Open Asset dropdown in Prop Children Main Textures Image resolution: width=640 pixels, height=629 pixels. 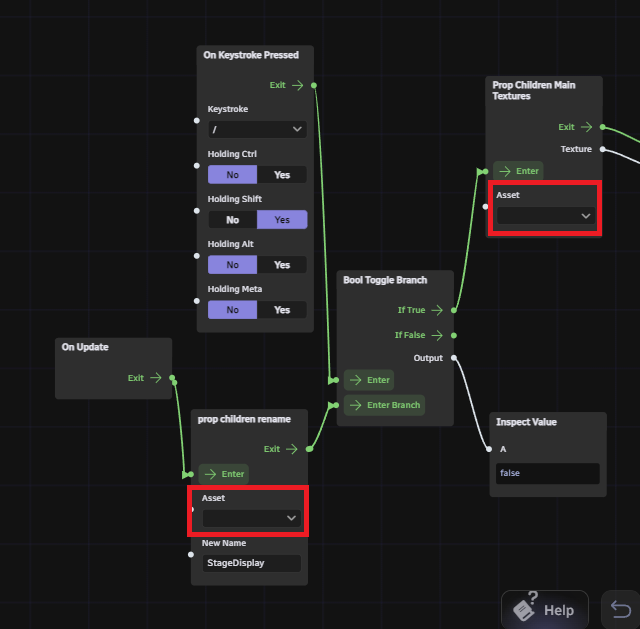(546, 216)
